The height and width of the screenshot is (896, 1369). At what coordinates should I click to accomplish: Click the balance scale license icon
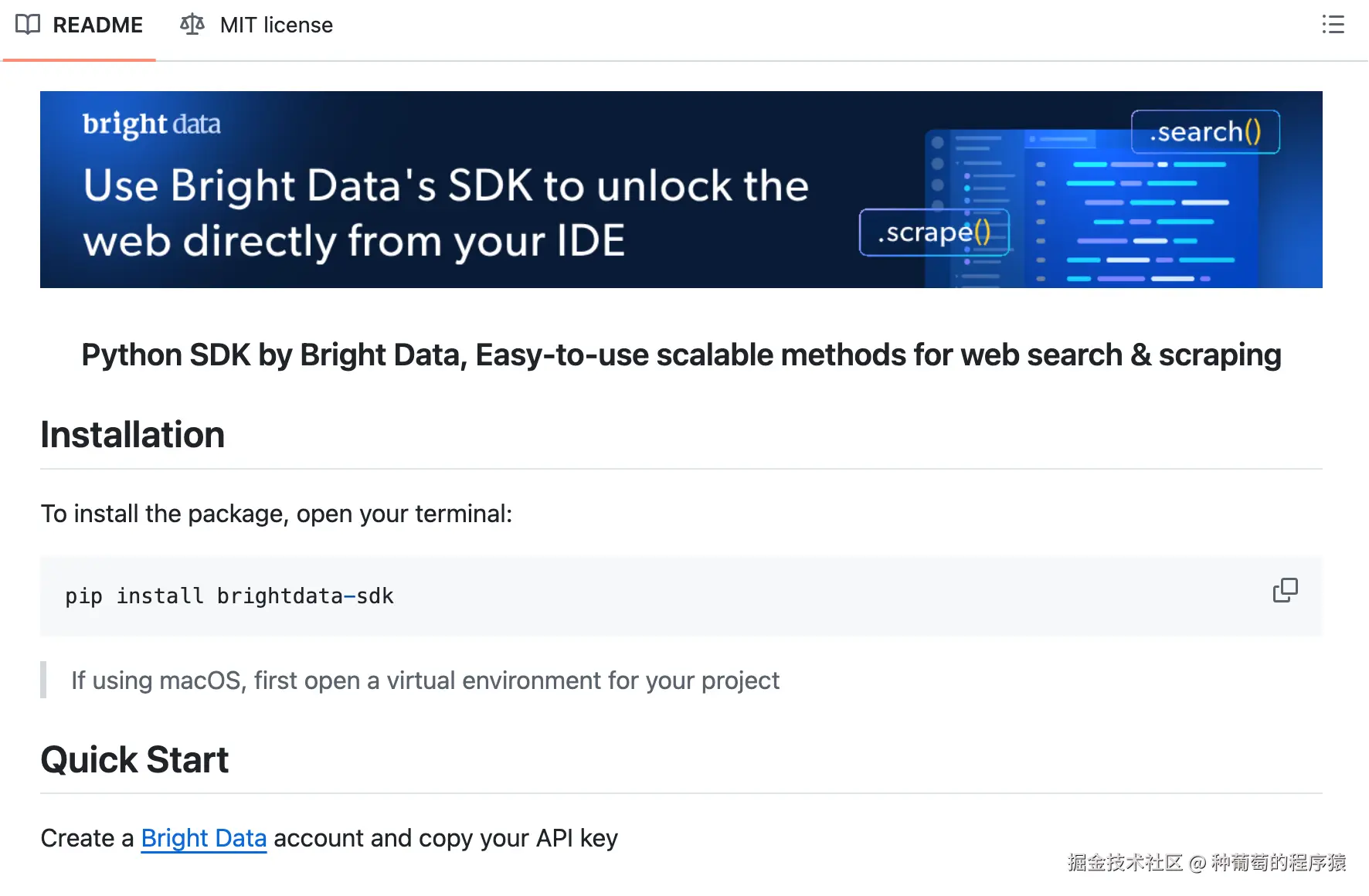point(192,25)
